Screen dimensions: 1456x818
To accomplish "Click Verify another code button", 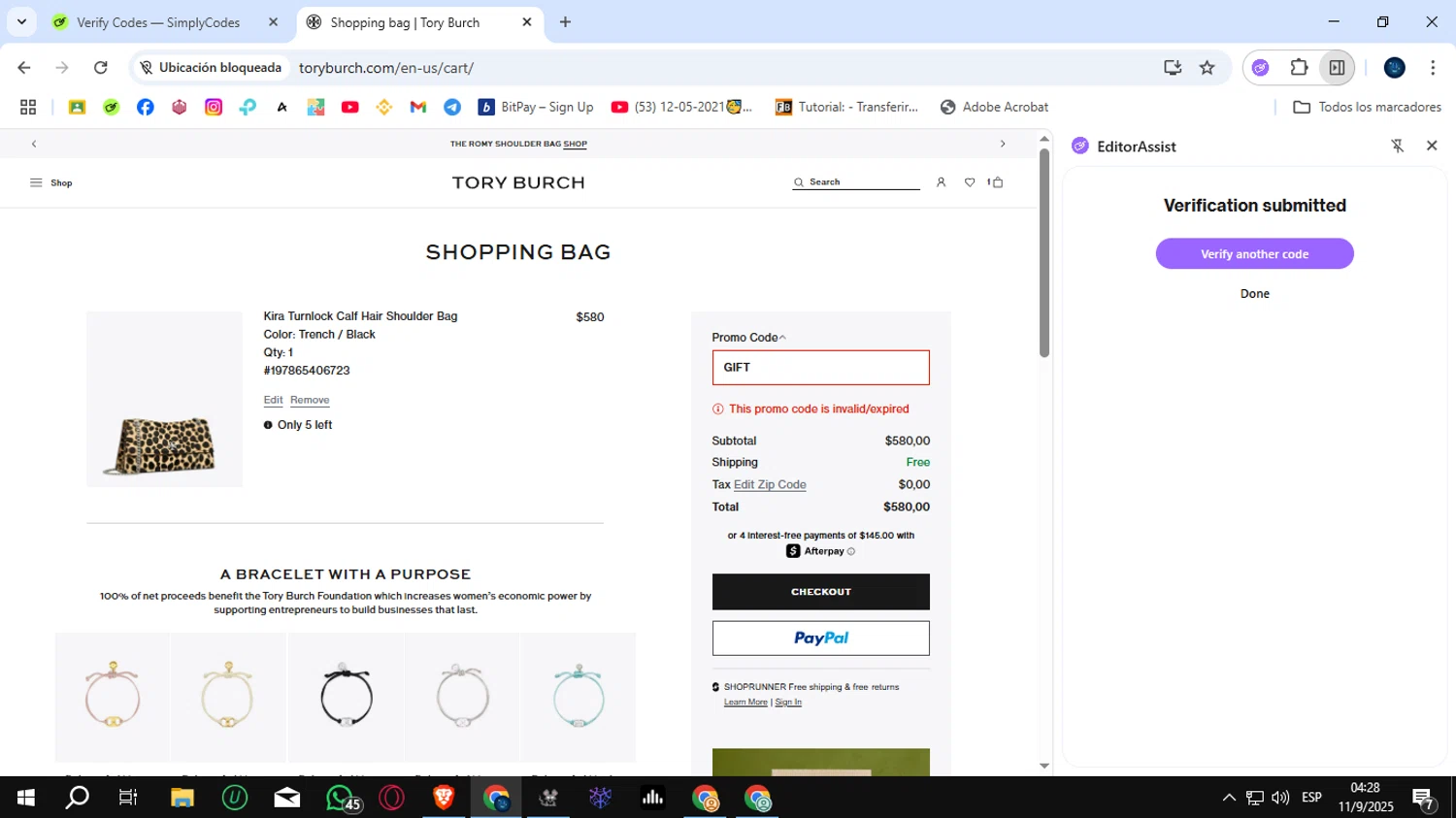I will [x=1254, y=254].
